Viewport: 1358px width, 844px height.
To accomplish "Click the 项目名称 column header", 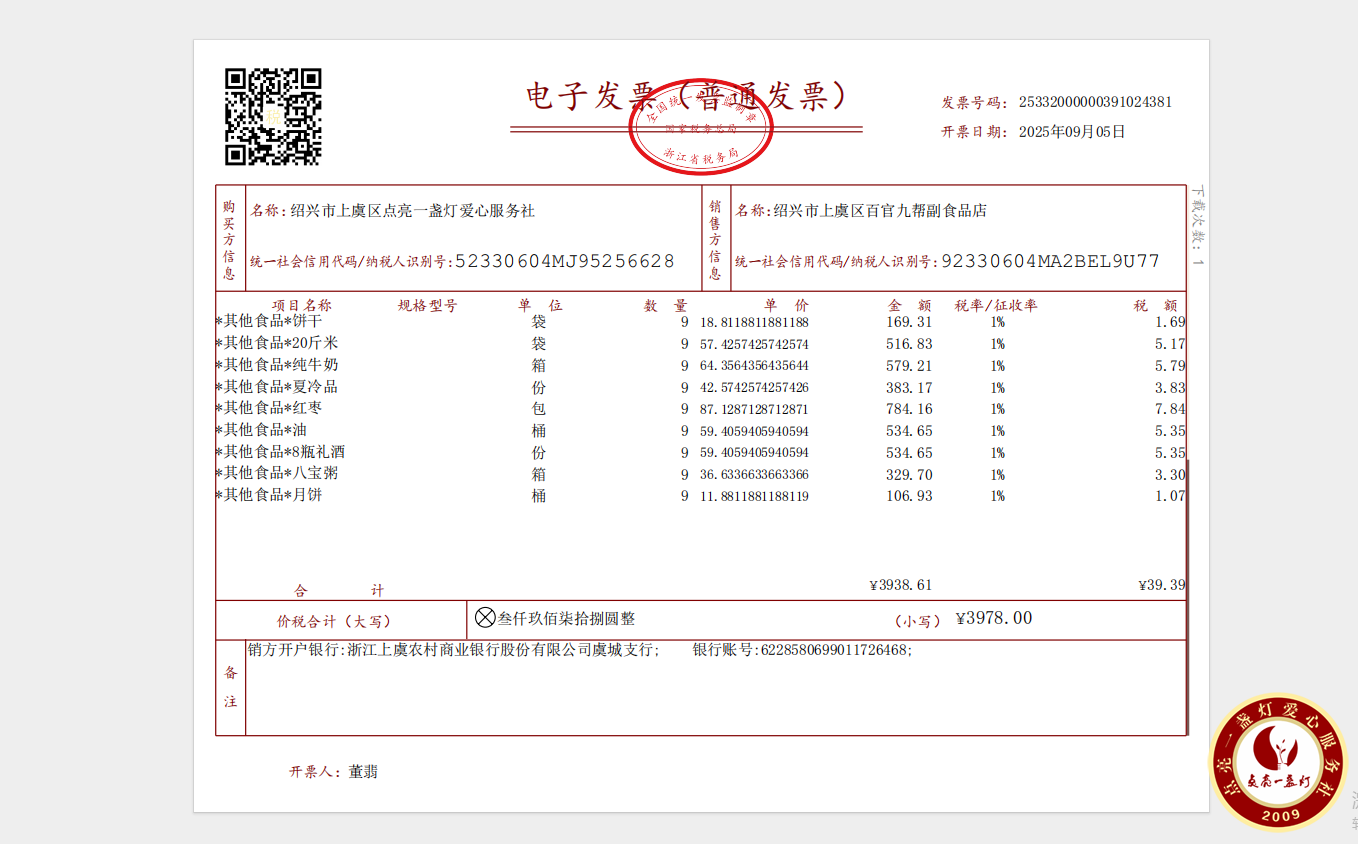I will (x=302, y=305).
